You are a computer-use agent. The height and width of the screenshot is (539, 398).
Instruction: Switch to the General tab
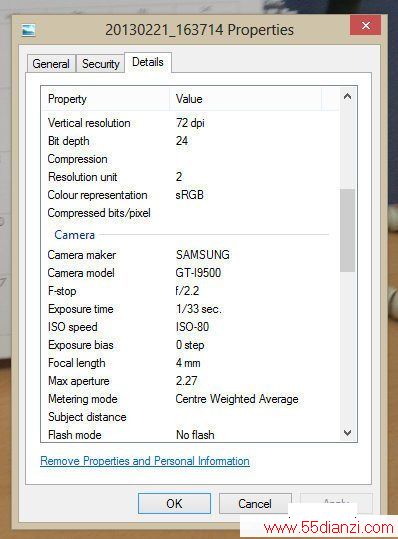tap(51, 64)
